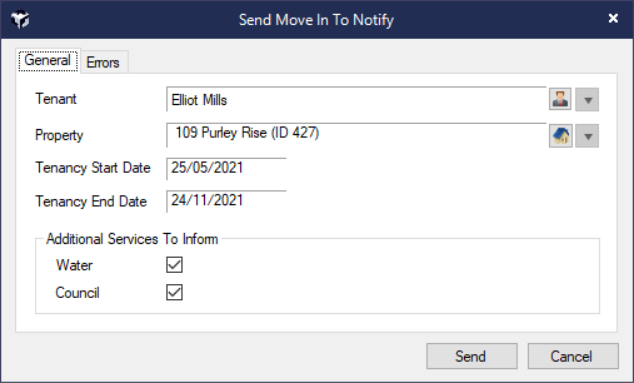The height and width of the screenshot is (383, 634).
Task: Open the property house lookup icon
Action: pos(560,135)
